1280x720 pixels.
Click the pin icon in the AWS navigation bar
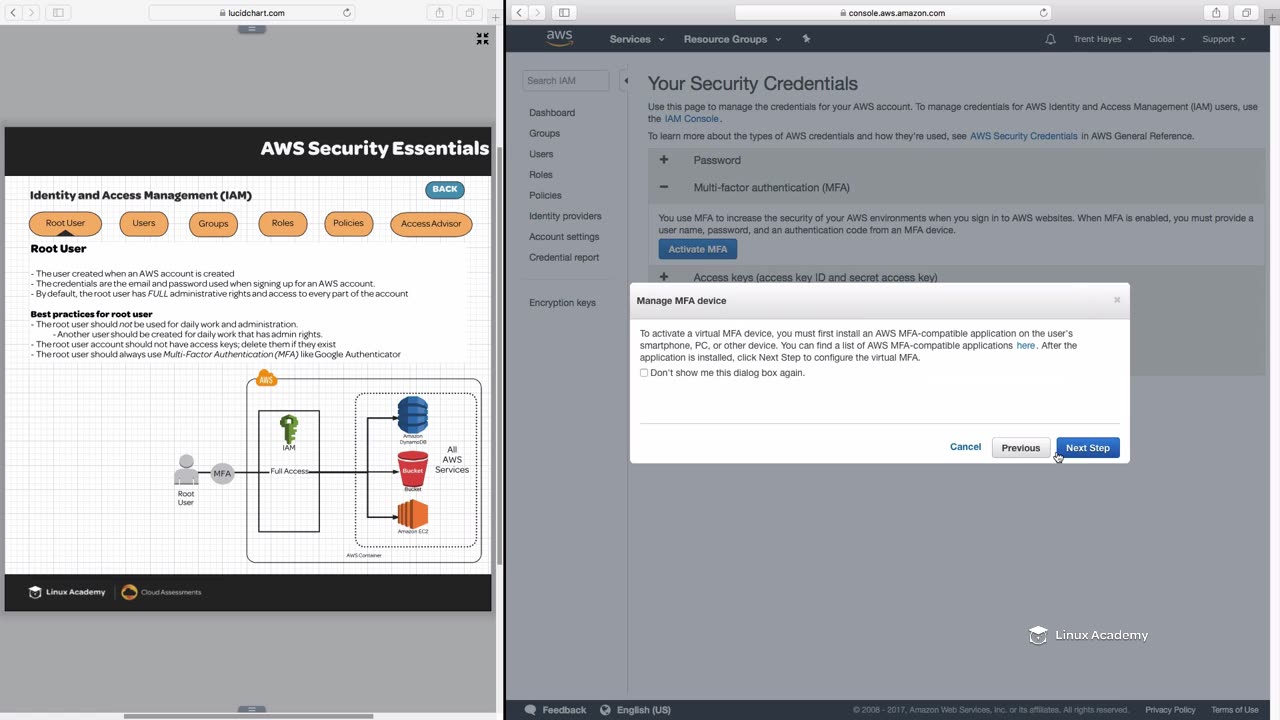click(x=806, y=39)
